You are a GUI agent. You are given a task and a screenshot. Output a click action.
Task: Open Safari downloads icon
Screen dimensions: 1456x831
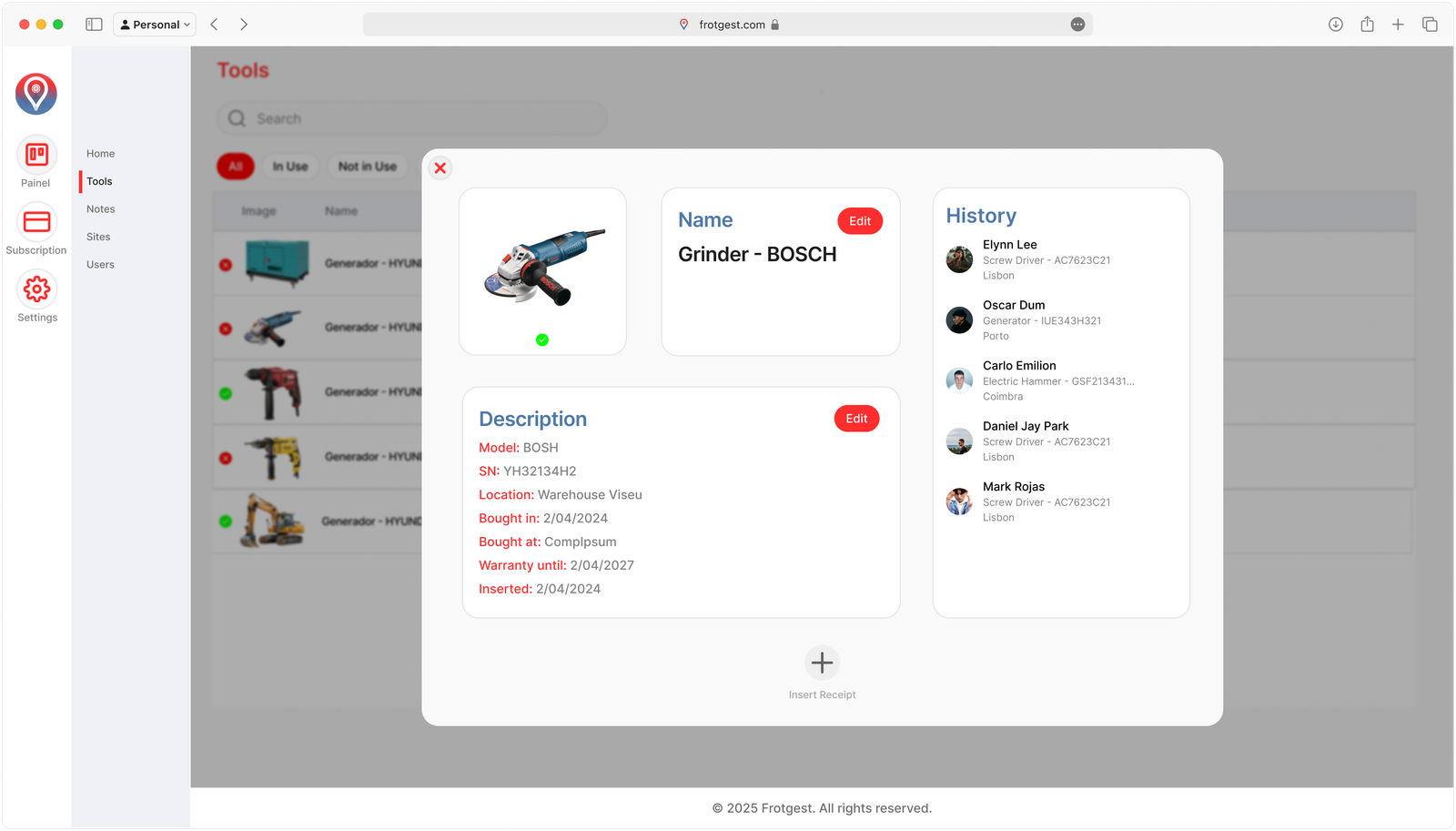click(x=1335, y=25)
